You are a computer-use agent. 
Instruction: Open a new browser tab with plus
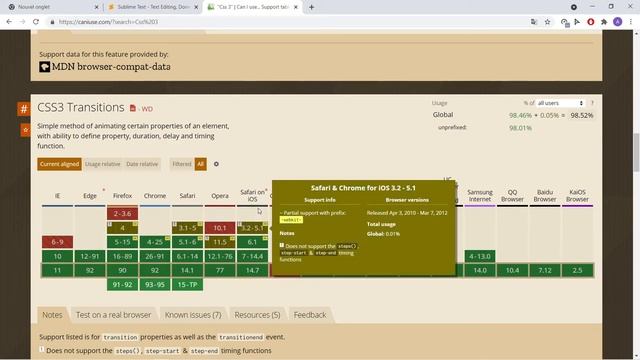(311, 7)
